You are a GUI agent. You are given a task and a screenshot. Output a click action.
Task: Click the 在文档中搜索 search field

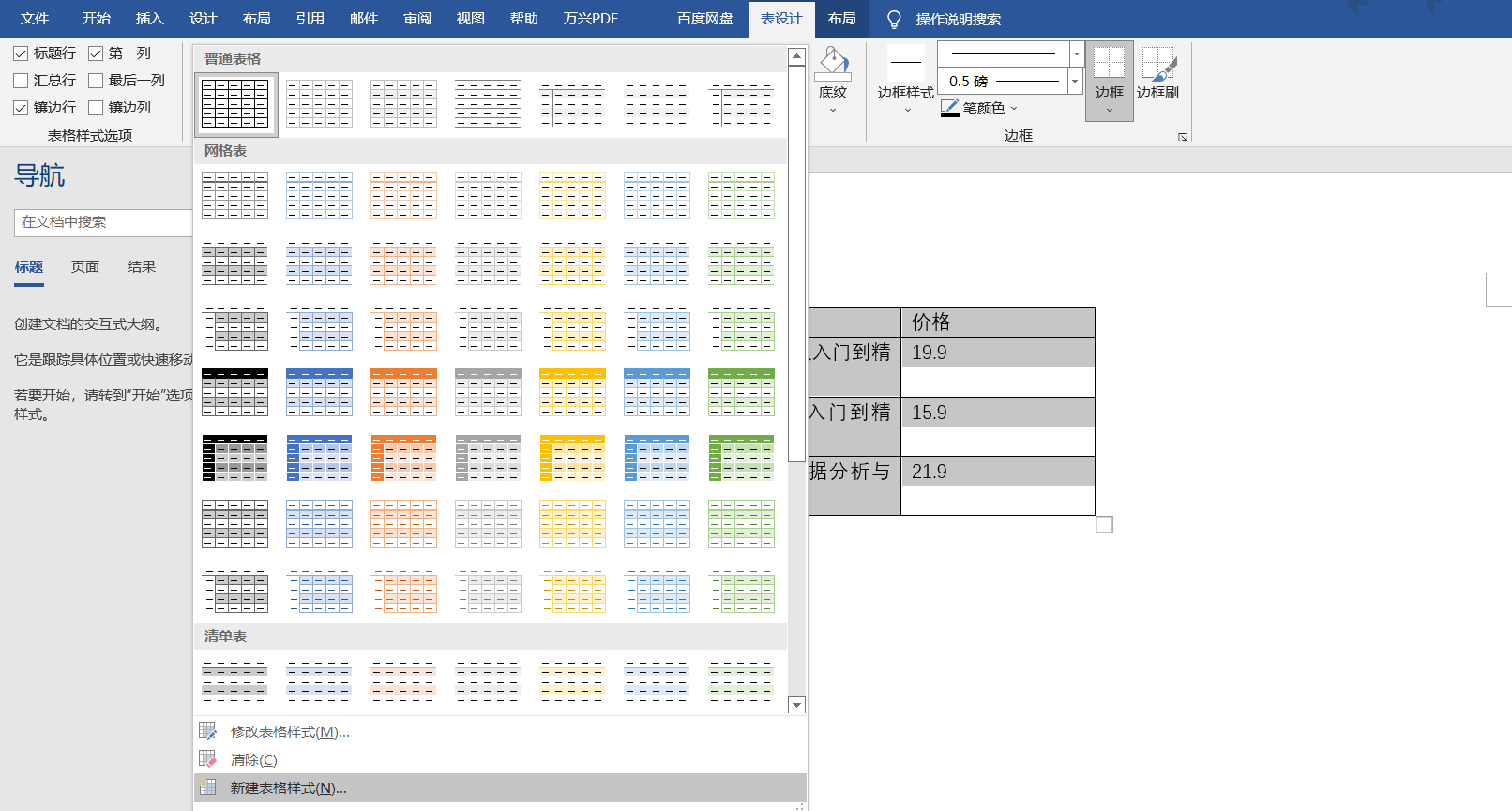coord(103,222)
